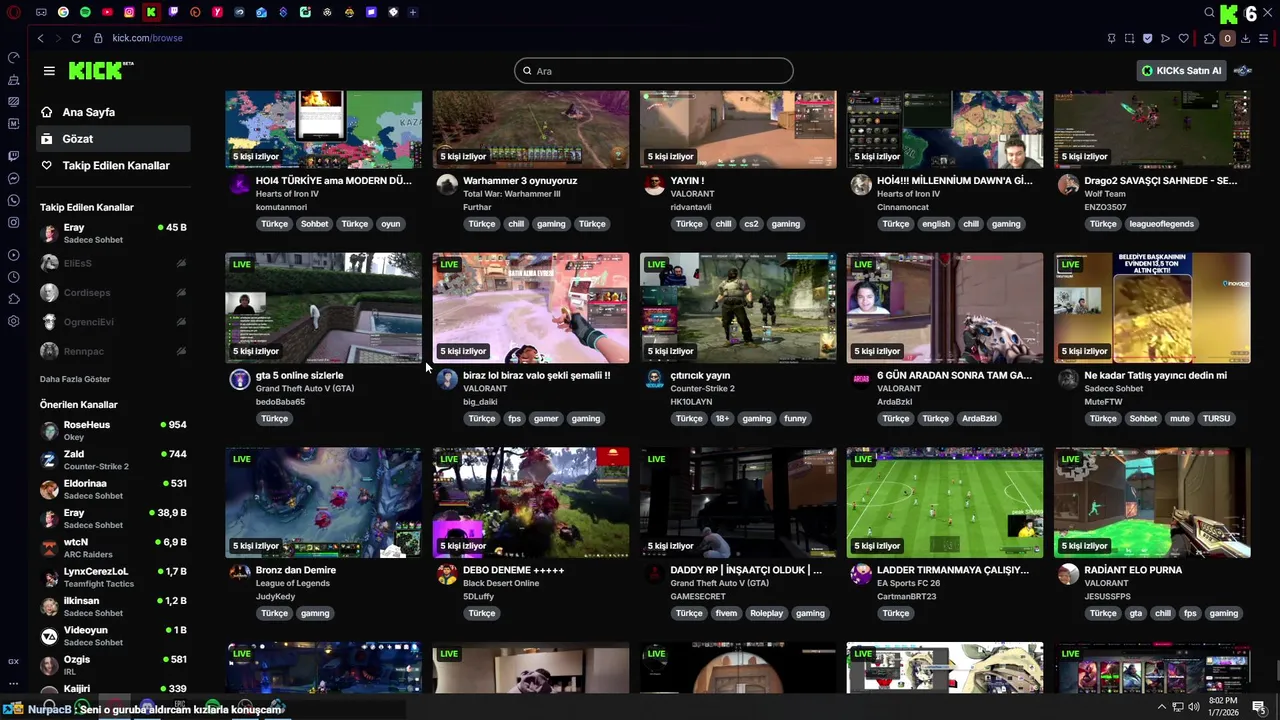Click the send flow arrow icon
The width and height of the screenshot is (1280, 720).
[x=1165, y=38]
